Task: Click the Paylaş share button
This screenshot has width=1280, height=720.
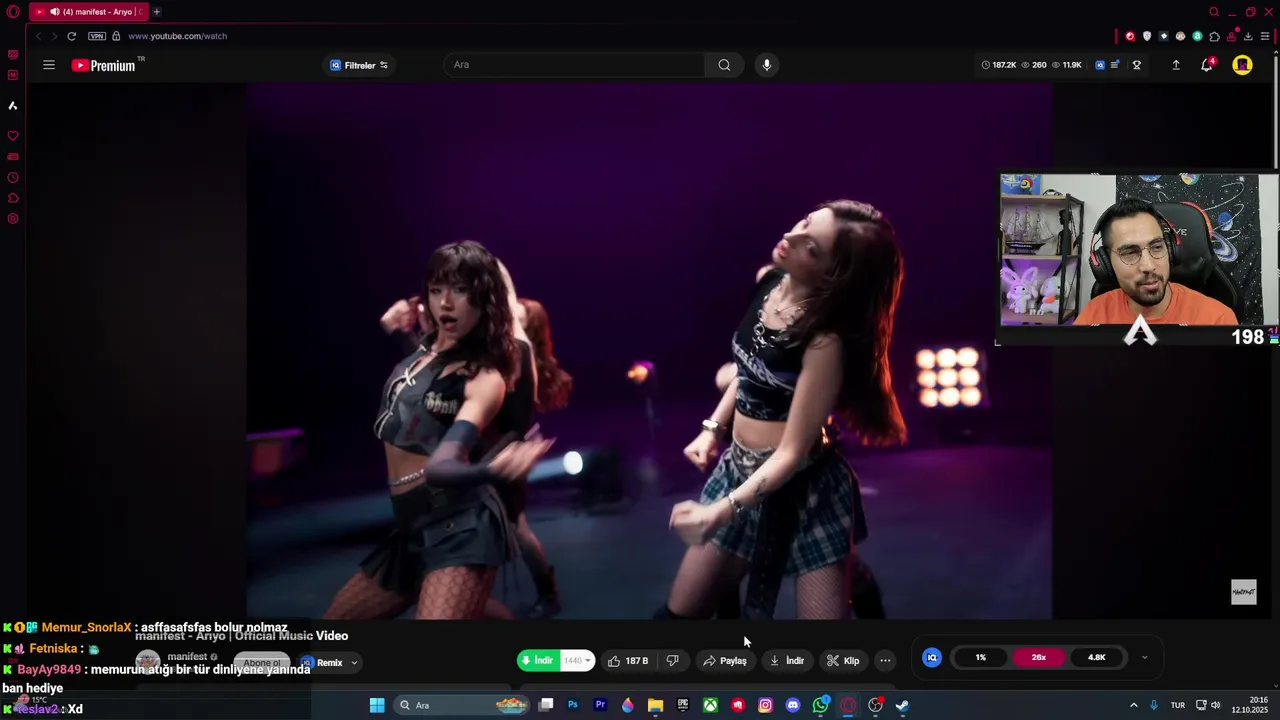Action: point(725,661)
